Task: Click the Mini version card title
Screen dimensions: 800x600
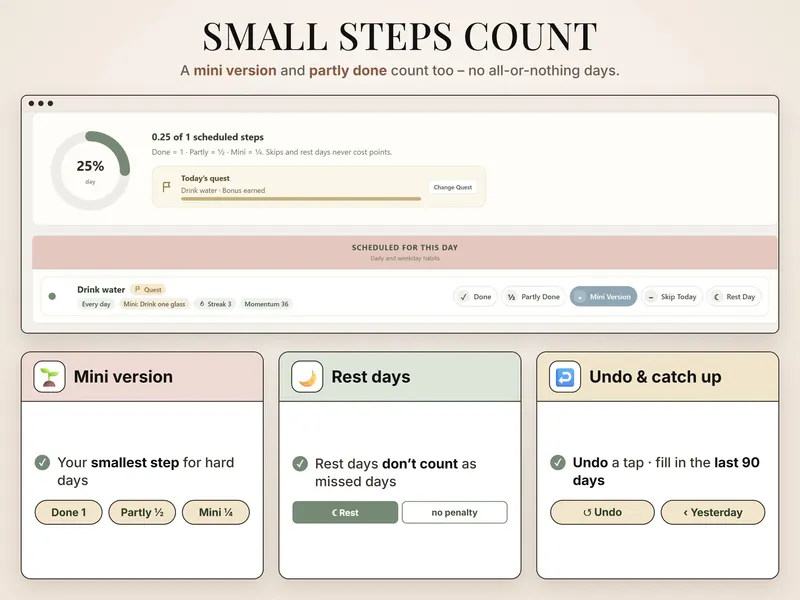Action: coord(123,377)
